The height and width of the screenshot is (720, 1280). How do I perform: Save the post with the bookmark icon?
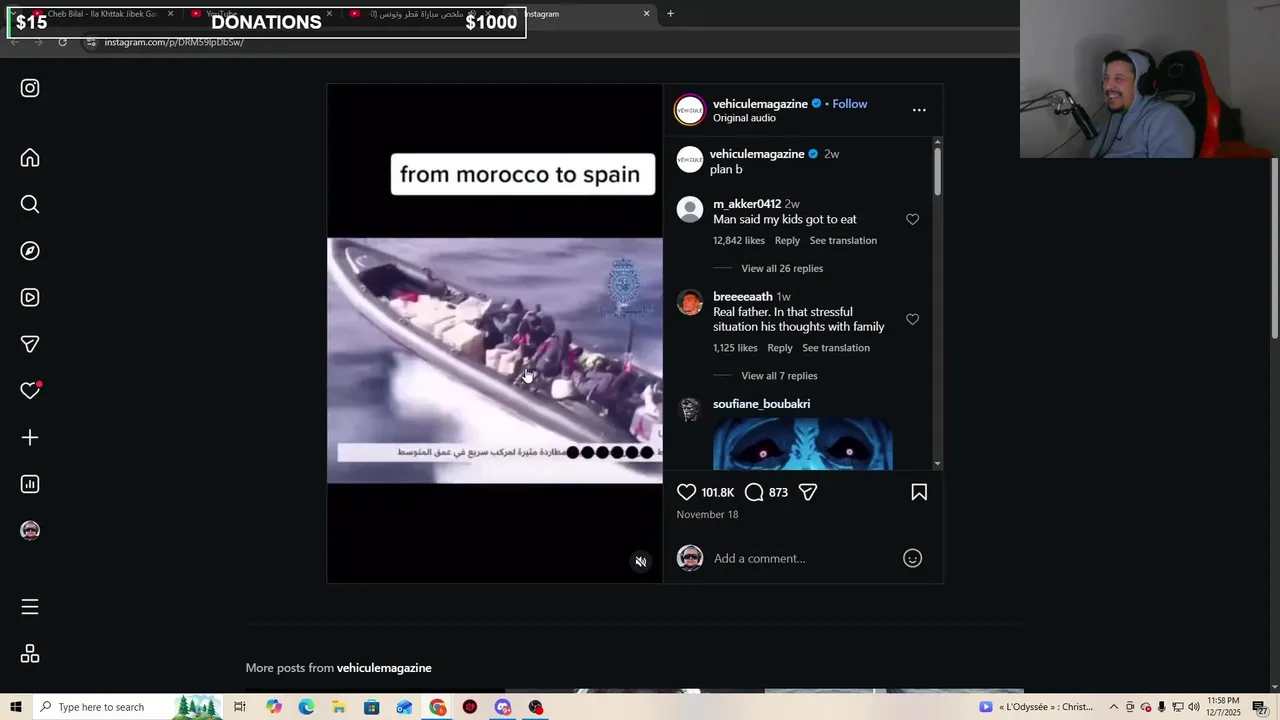919,492
